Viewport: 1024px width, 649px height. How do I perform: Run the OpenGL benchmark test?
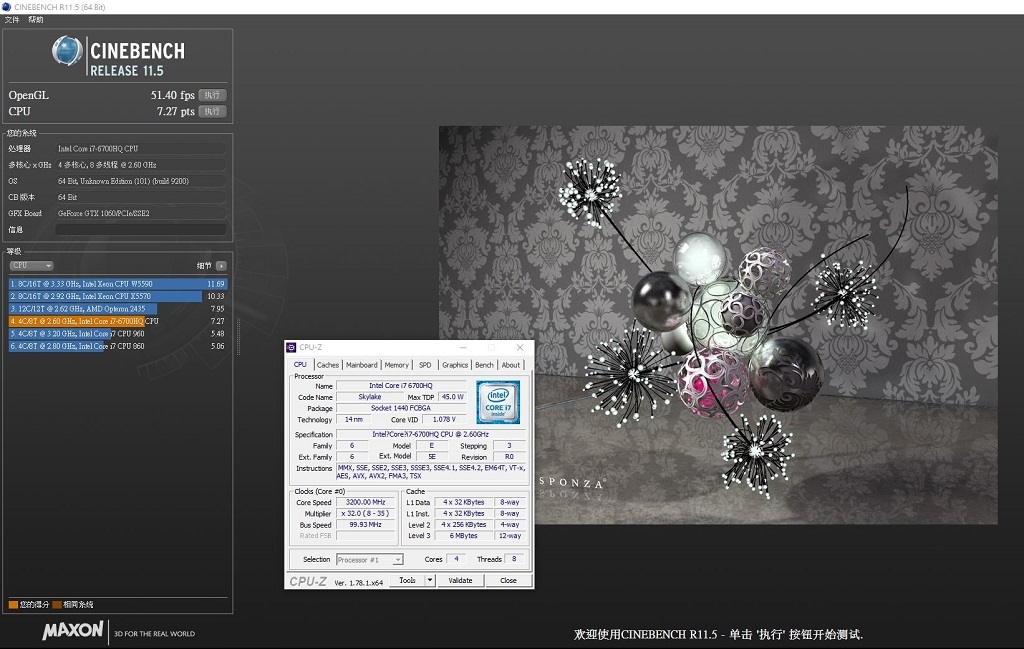[212, 95]
